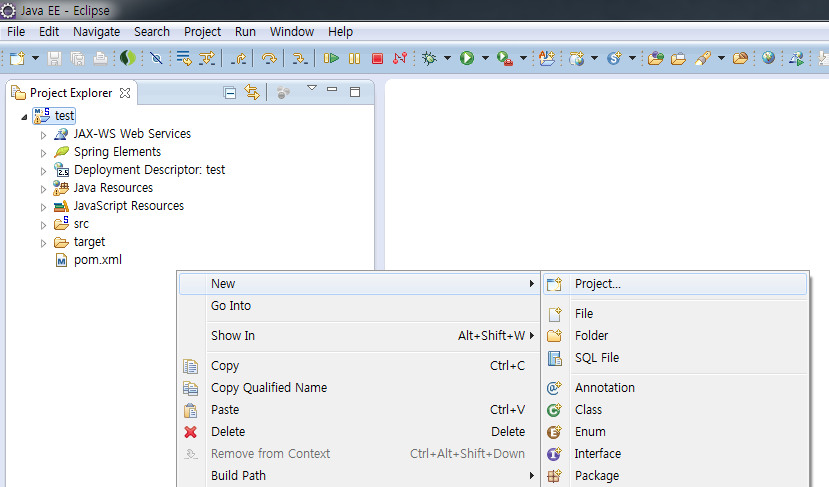This screenshot has height=487, width=829.
Task: Click the green Run button icon
Action: point(467,58)
